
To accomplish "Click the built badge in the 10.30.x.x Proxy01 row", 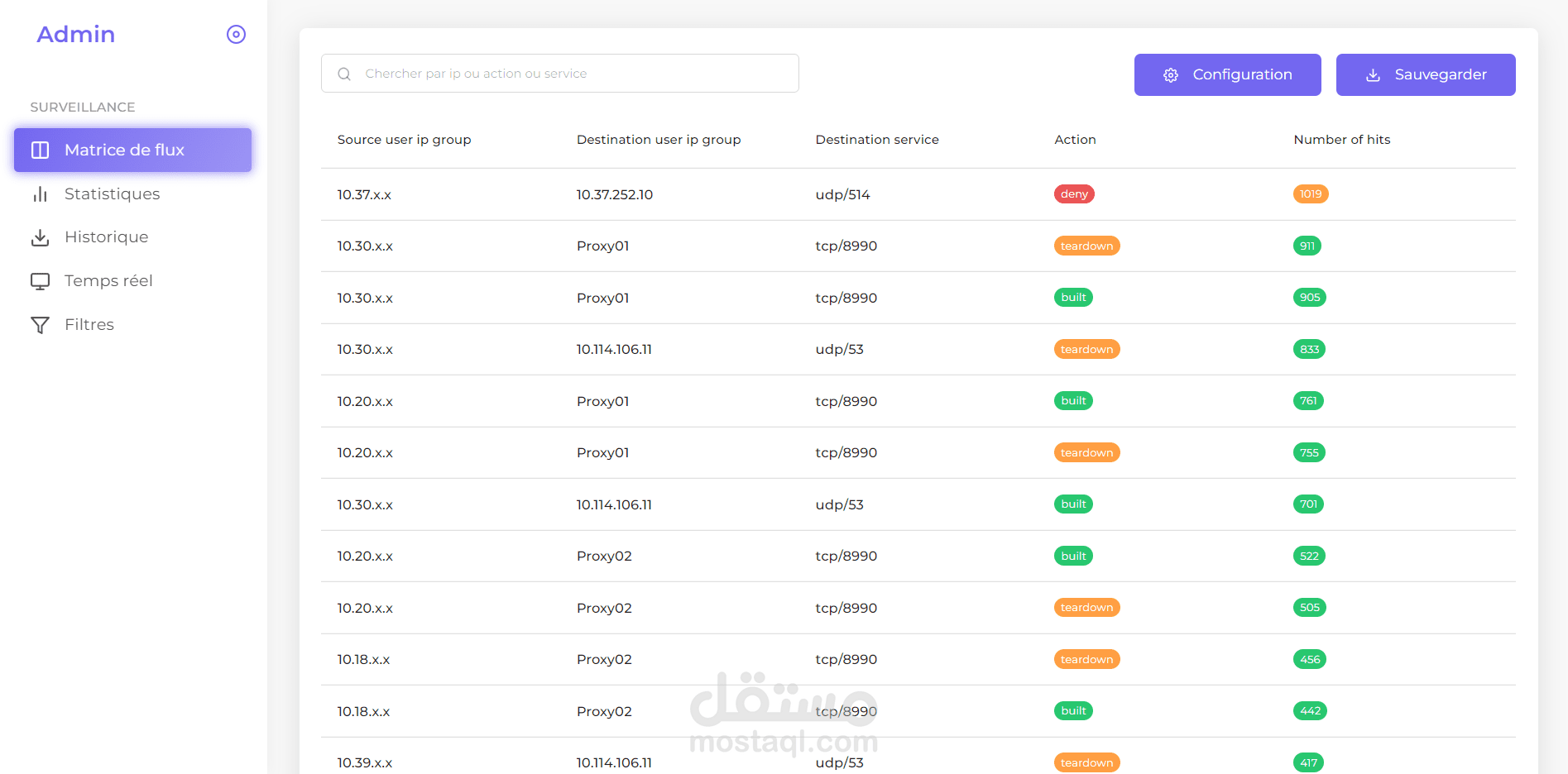I will (1073, 297).
